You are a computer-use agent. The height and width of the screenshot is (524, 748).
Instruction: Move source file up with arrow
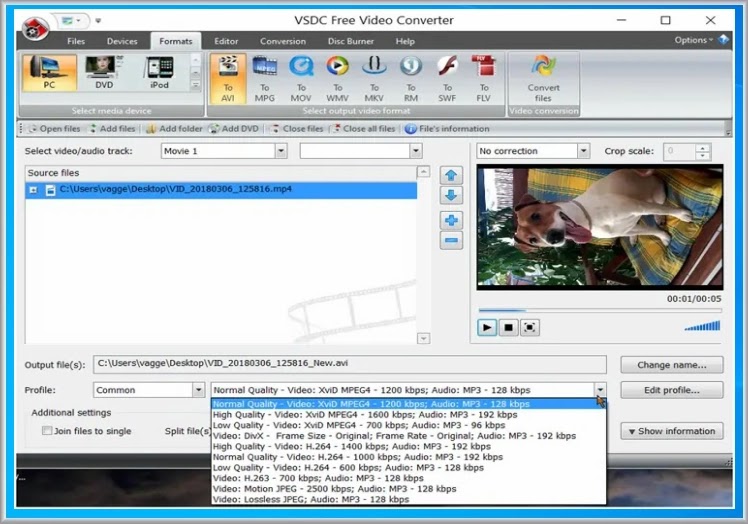[451, 176]
